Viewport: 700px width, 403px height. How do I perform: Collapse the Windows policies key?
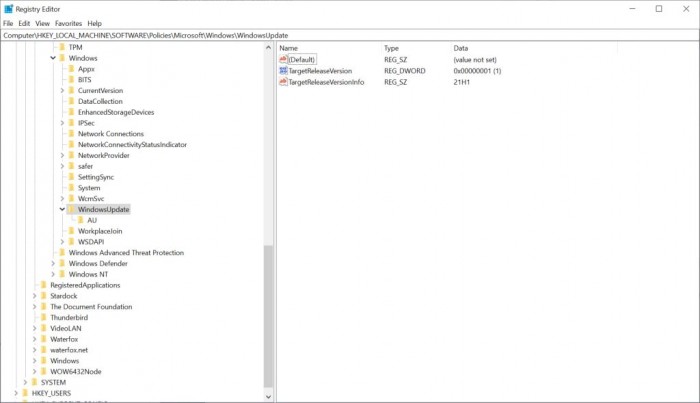[53, 58]
